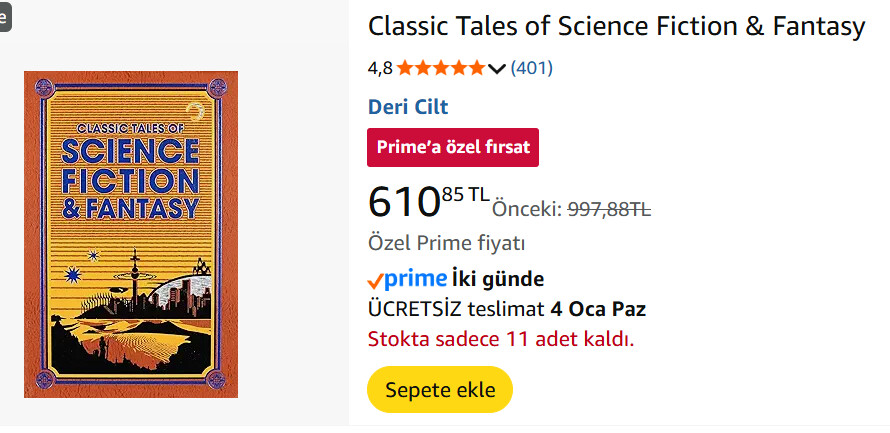This screenshot has width=890, height=433.
Task: Click the ÜCRETSİZ teslimat text
Action: pos(456,308)
